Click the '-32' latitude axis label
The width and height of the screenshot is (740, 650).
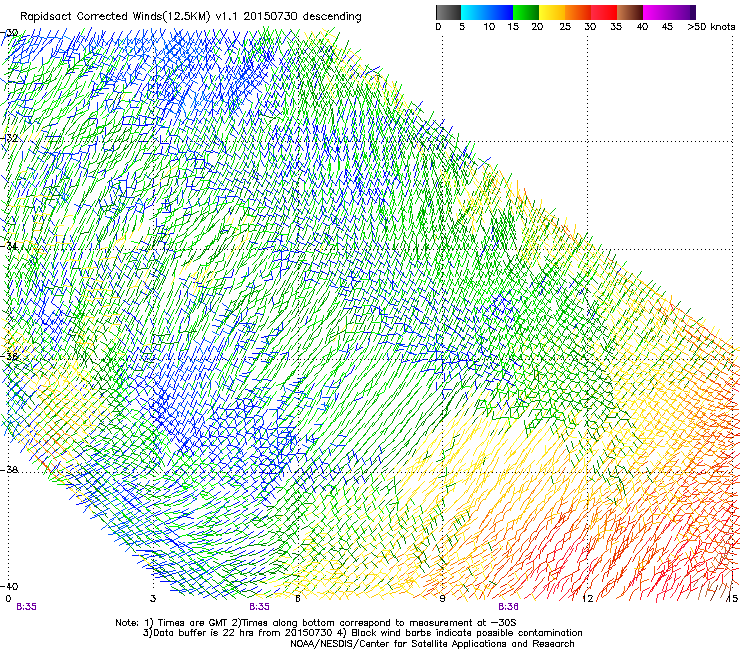(9, 138)
